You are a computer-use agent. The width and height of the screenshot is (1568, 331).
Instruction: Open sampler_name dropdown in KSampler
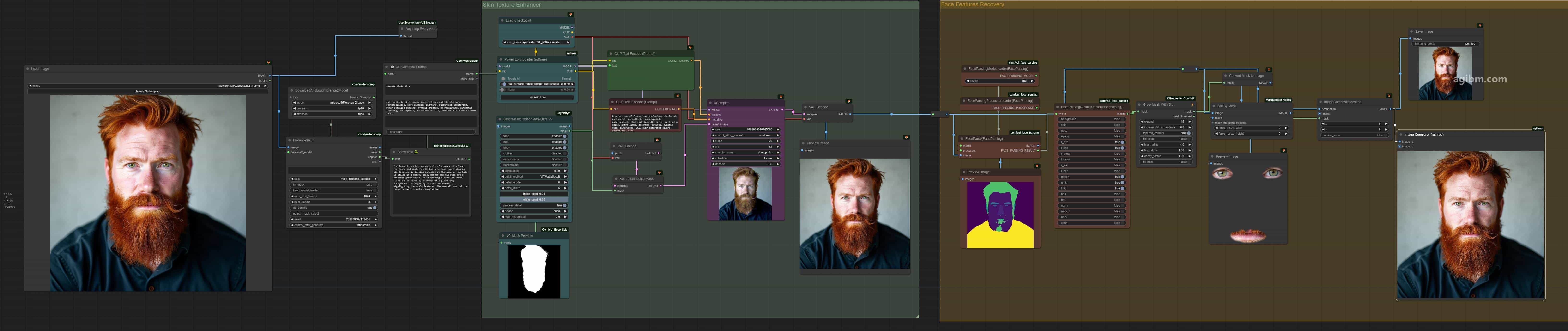point(746,153)
